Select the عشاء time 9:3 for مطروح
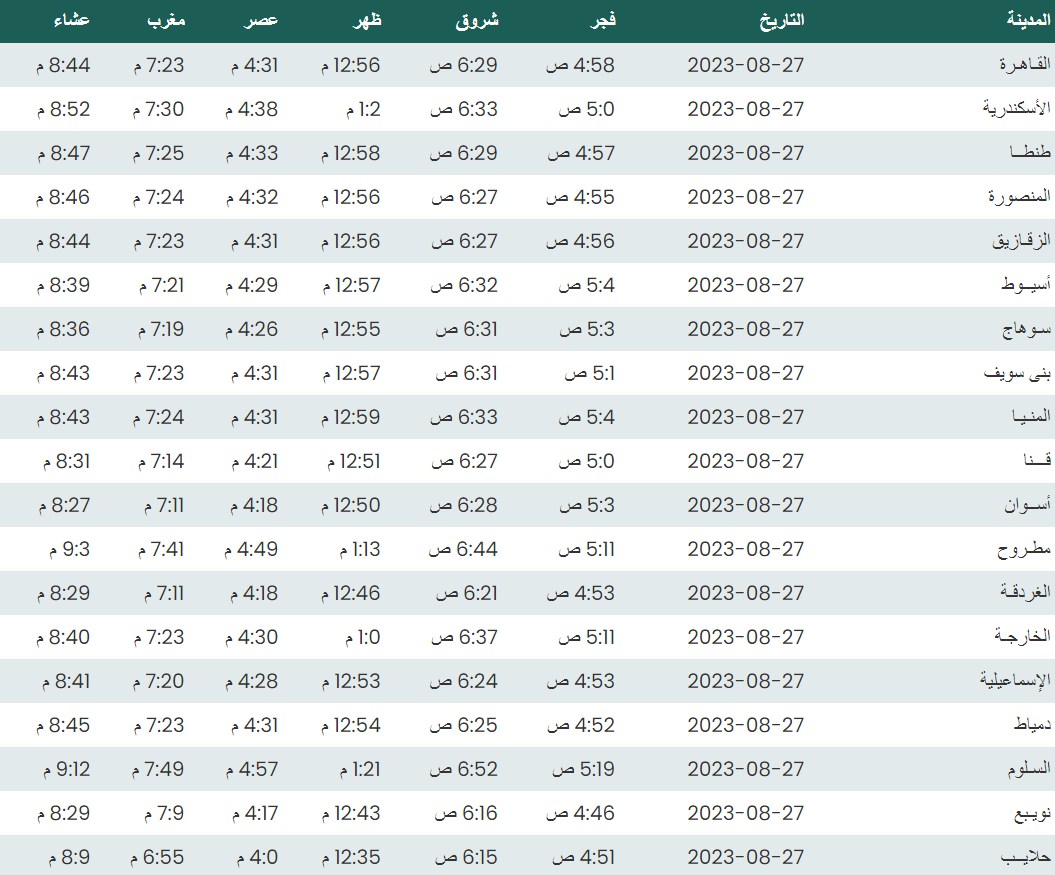The height and width of the screenshot is (875, 1055). tap(66, 549)
